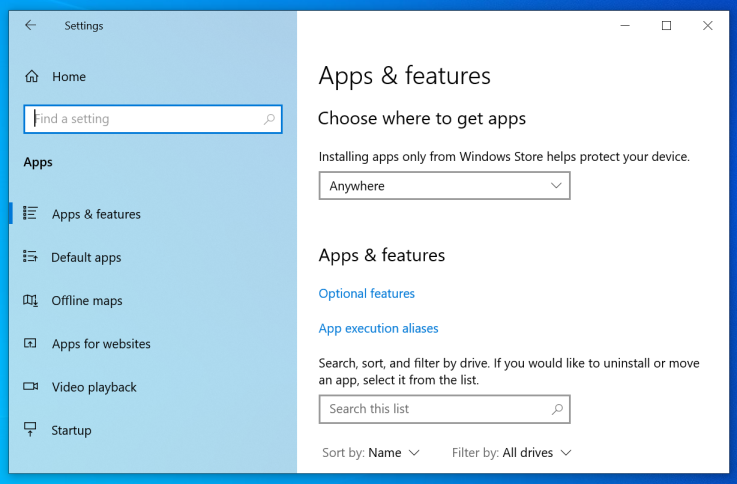Click the magnifier in Search this list

tap(557, 409)
